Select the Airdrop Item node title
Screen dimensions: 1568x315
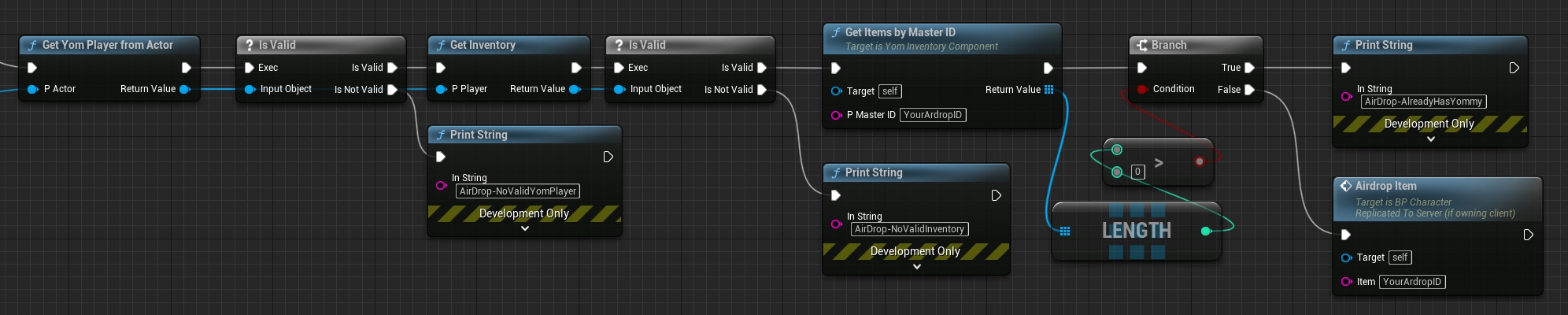(1385, 186)
